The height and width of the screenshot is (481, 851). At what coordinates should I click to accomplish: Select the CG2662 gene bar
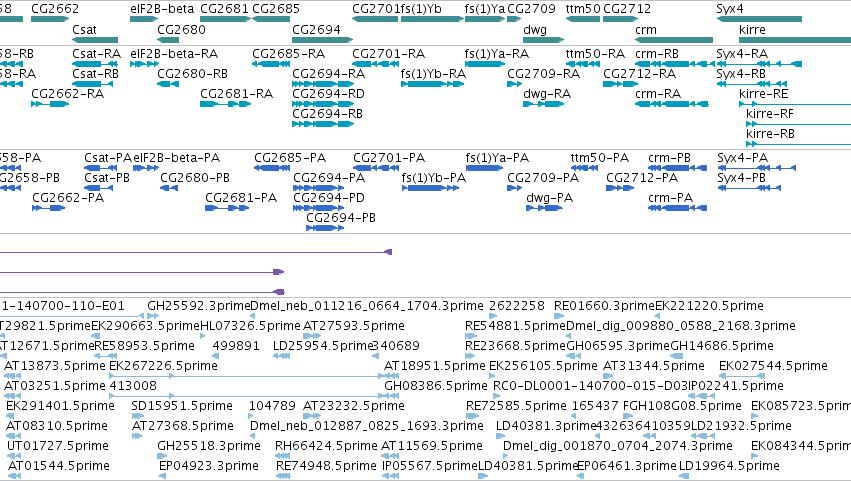[50, 19]
